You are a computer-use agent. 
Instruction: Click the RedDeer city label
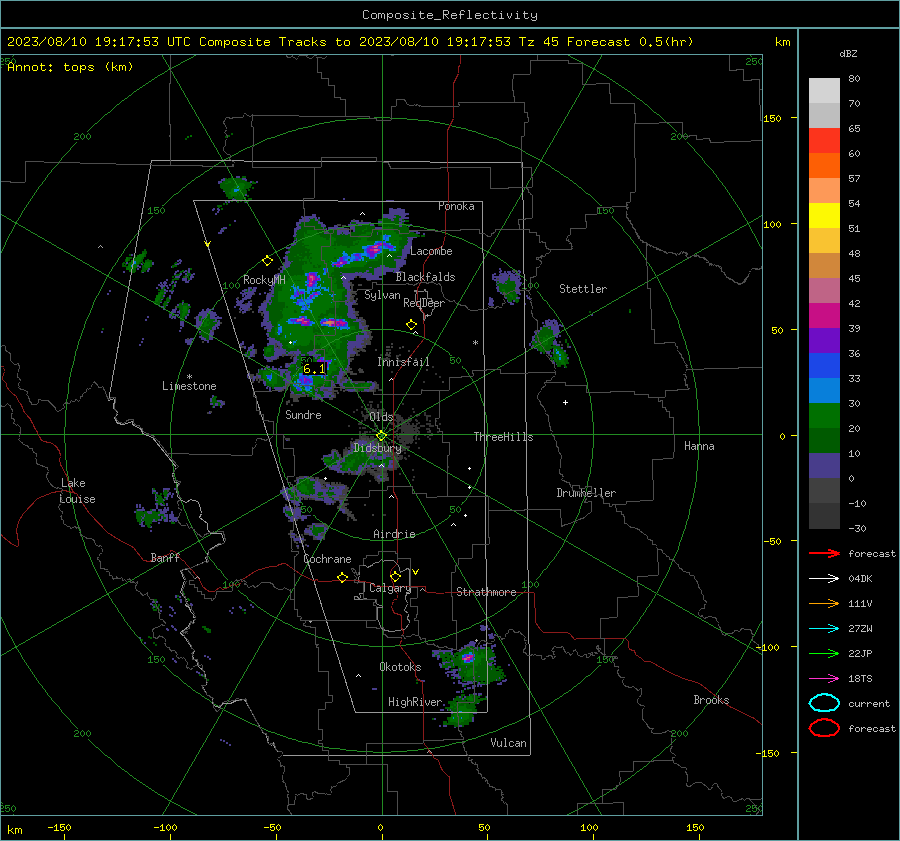tap(424, 303)
